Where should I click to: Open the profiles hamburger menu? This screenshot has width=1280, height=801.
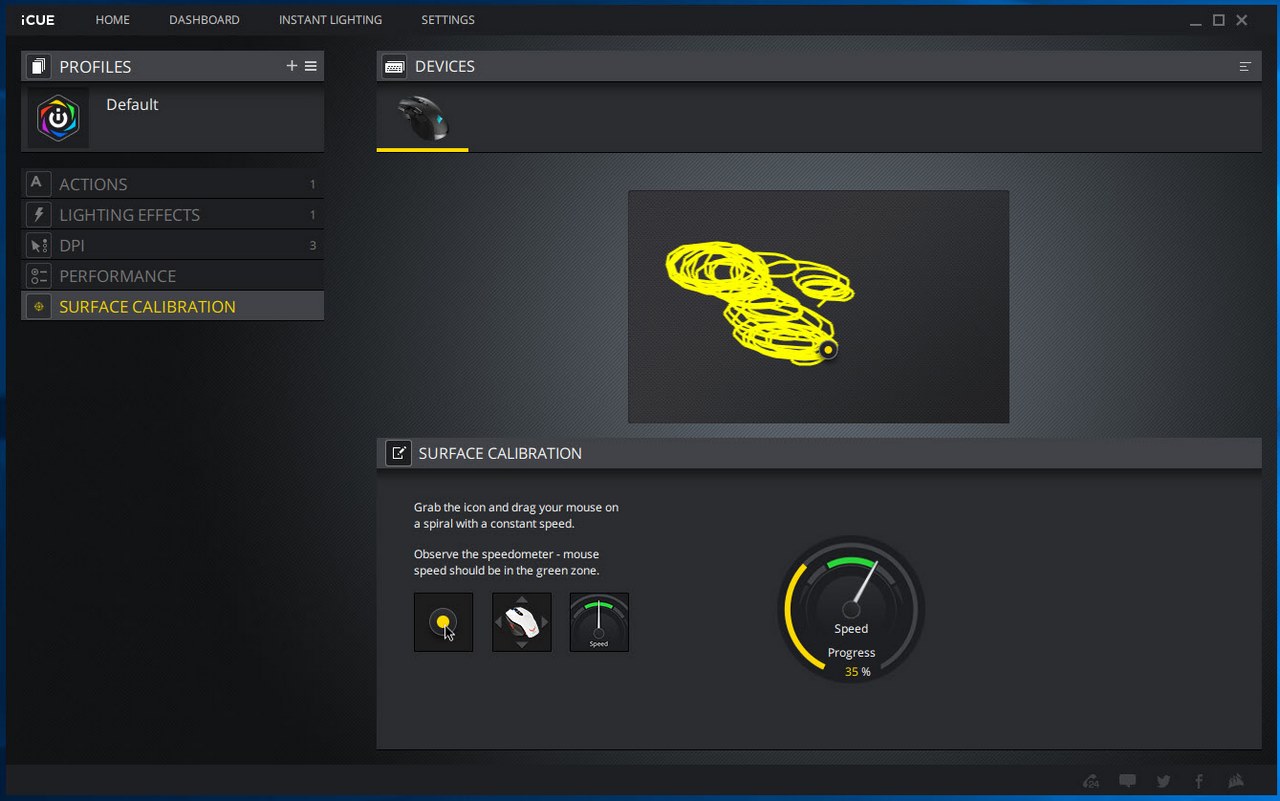311,66
